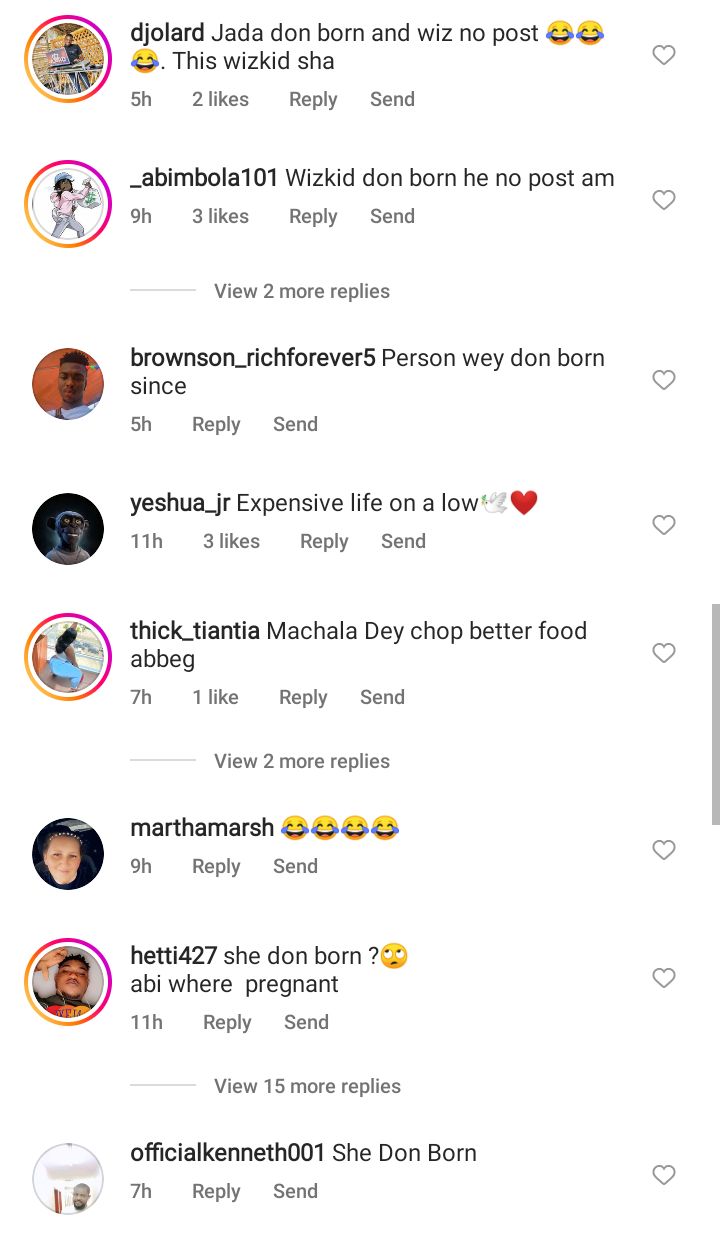Like djolard's comment using the heart icon
720x1238 pixels.
point(663,55)
